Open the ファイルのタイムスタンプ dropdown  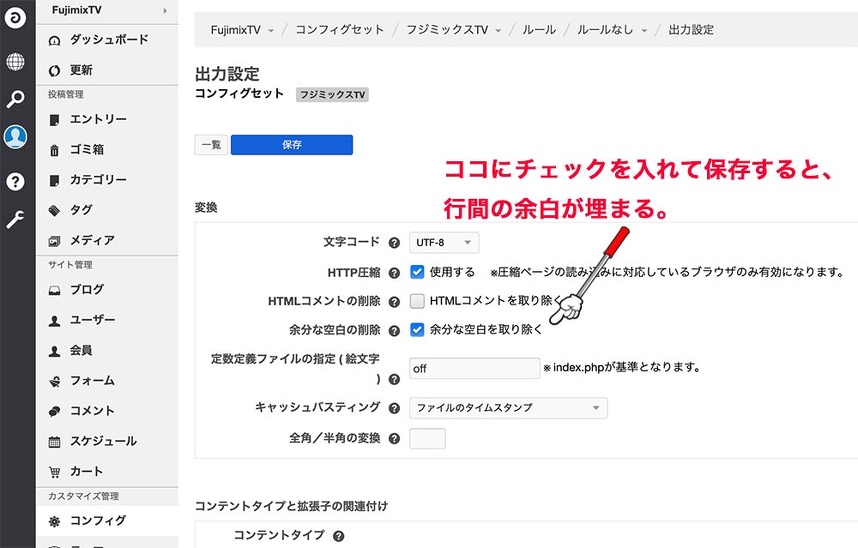[508, 408]
